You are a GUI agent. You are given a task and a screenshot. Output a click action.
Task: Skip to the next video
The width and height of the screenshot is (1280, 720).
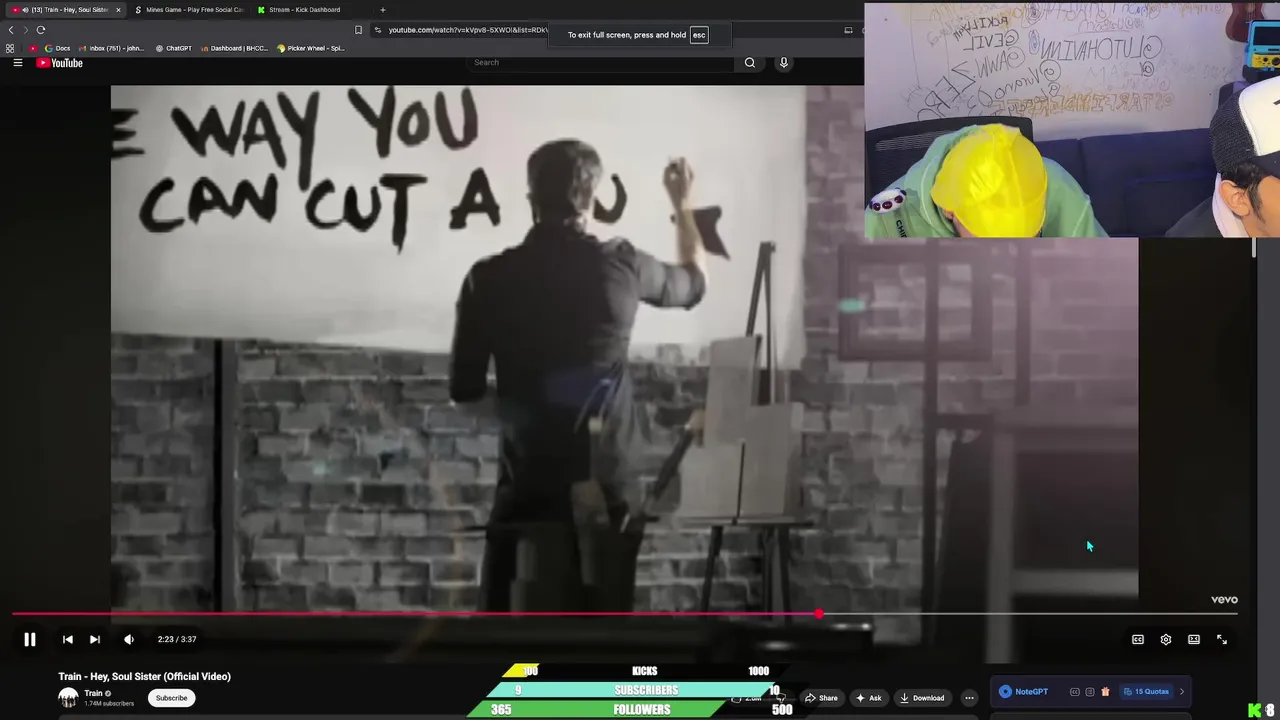tap(95, 639)
